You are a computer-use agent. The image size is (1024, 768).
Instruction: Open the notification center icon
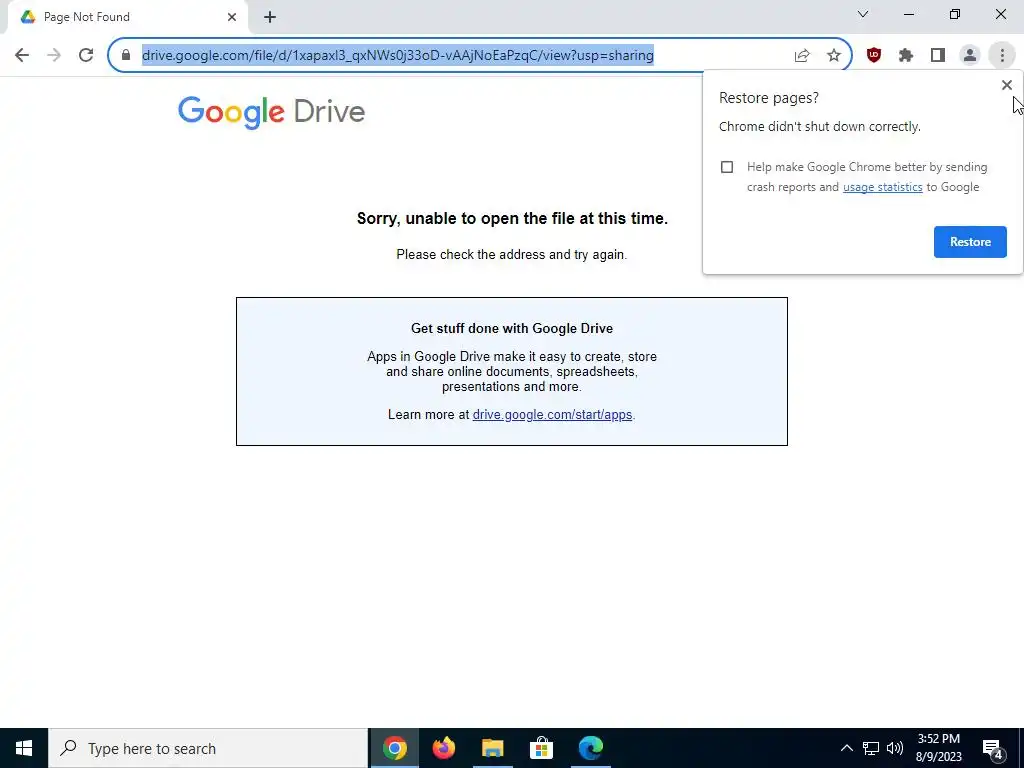[x=993, y=748]
